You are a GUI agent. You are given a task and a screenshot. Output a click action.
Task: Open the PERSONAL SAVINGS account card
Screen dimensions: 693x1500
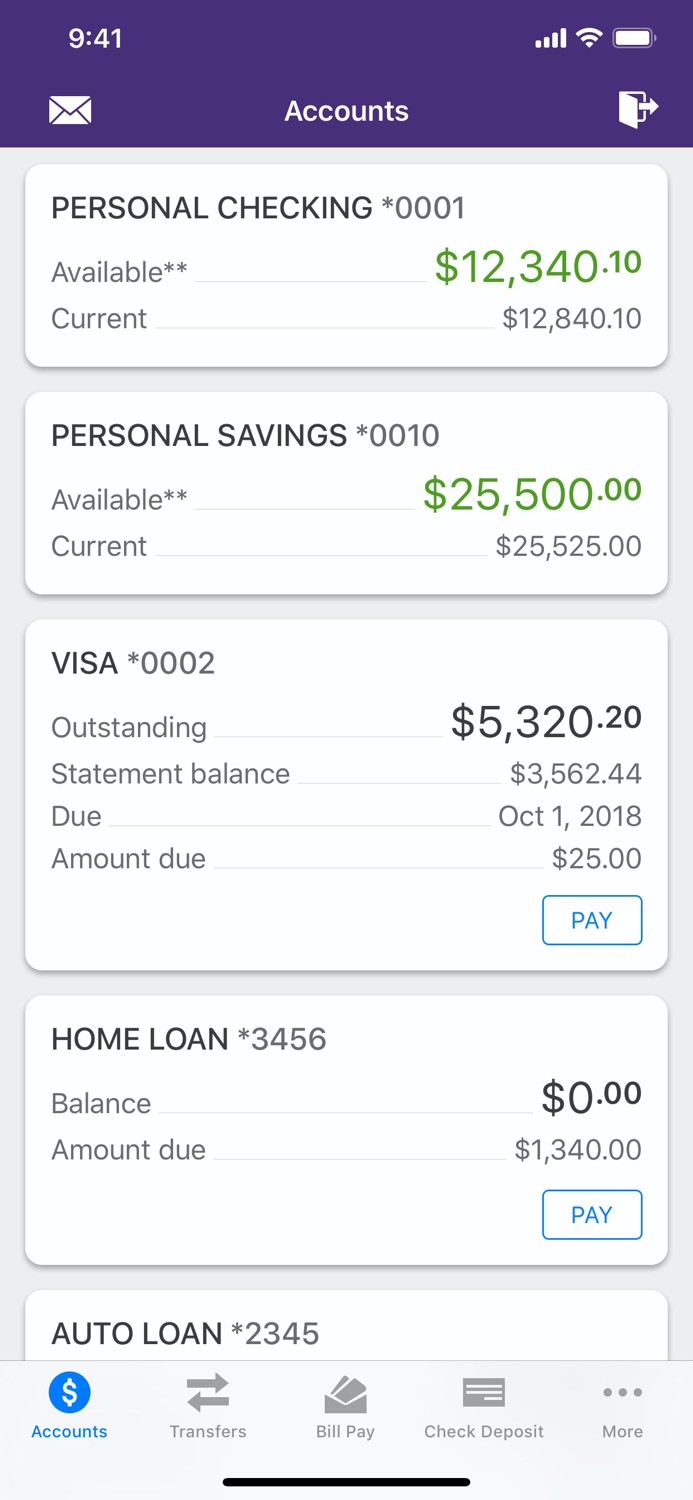(346, 492)
